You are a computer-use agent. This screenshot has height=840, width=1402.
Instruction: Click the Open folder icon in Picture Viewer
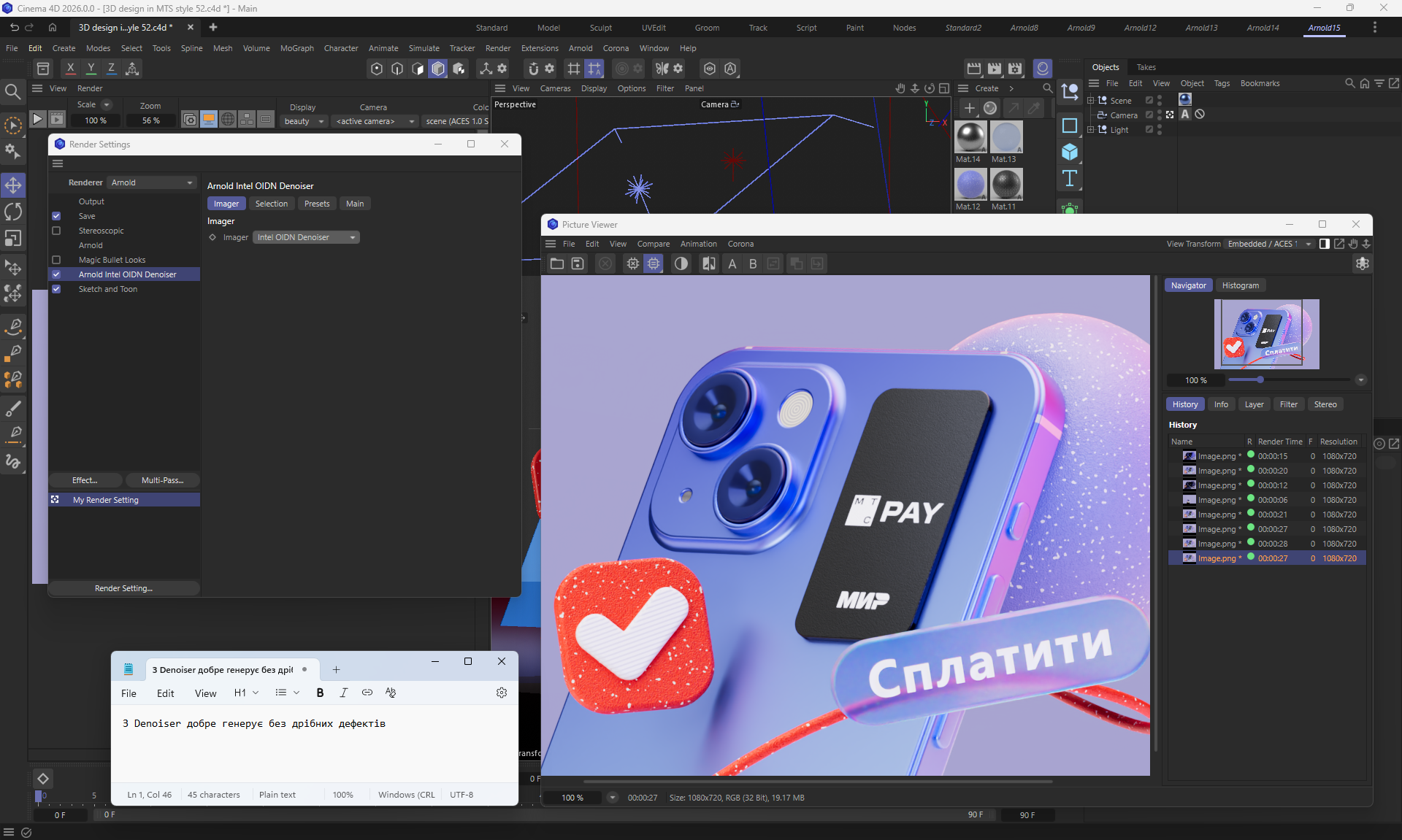[557, 264]
